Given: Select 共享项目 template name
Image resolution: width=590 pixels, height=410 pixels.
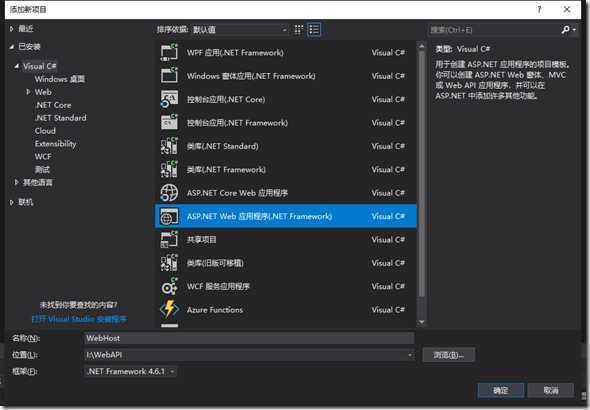Looking at the screenshot, I should click(x=202, y=240).
